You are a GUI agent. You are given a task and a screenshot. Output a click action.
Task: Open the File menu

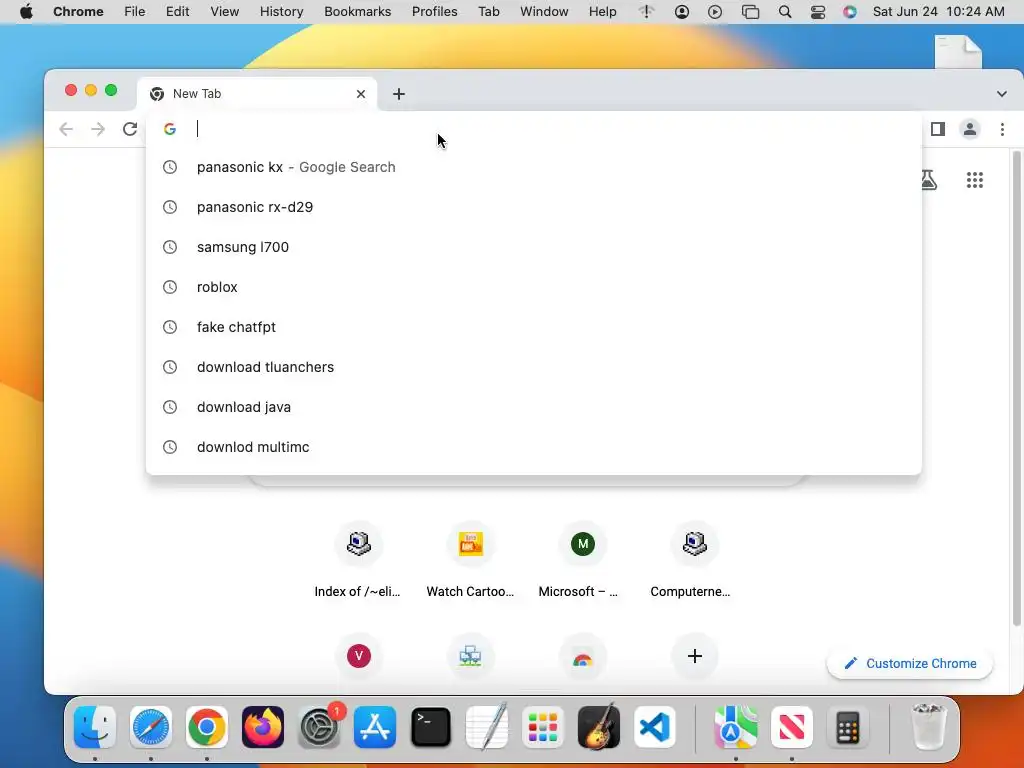coord(135,12)
